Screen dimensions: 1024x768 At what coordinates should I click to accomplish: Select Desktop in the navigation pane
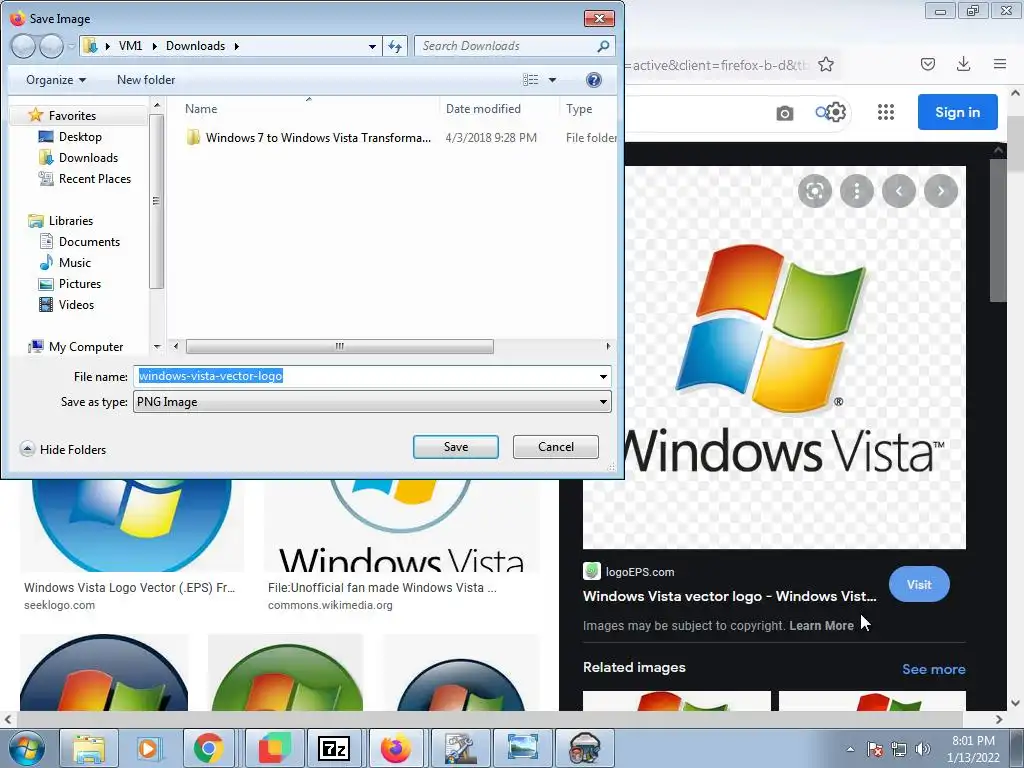(80, 136)
